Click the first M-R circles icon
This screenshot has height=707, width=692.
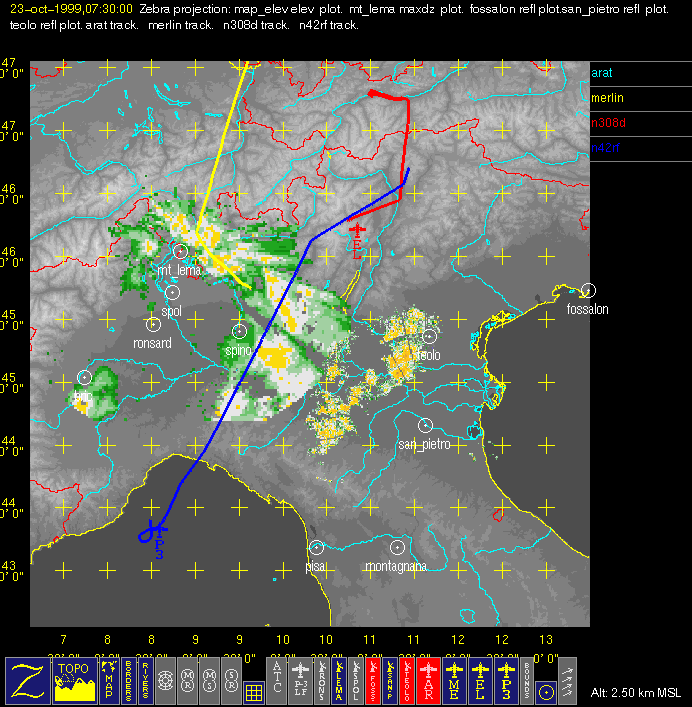pyautogui.click(x=188, y=680)
